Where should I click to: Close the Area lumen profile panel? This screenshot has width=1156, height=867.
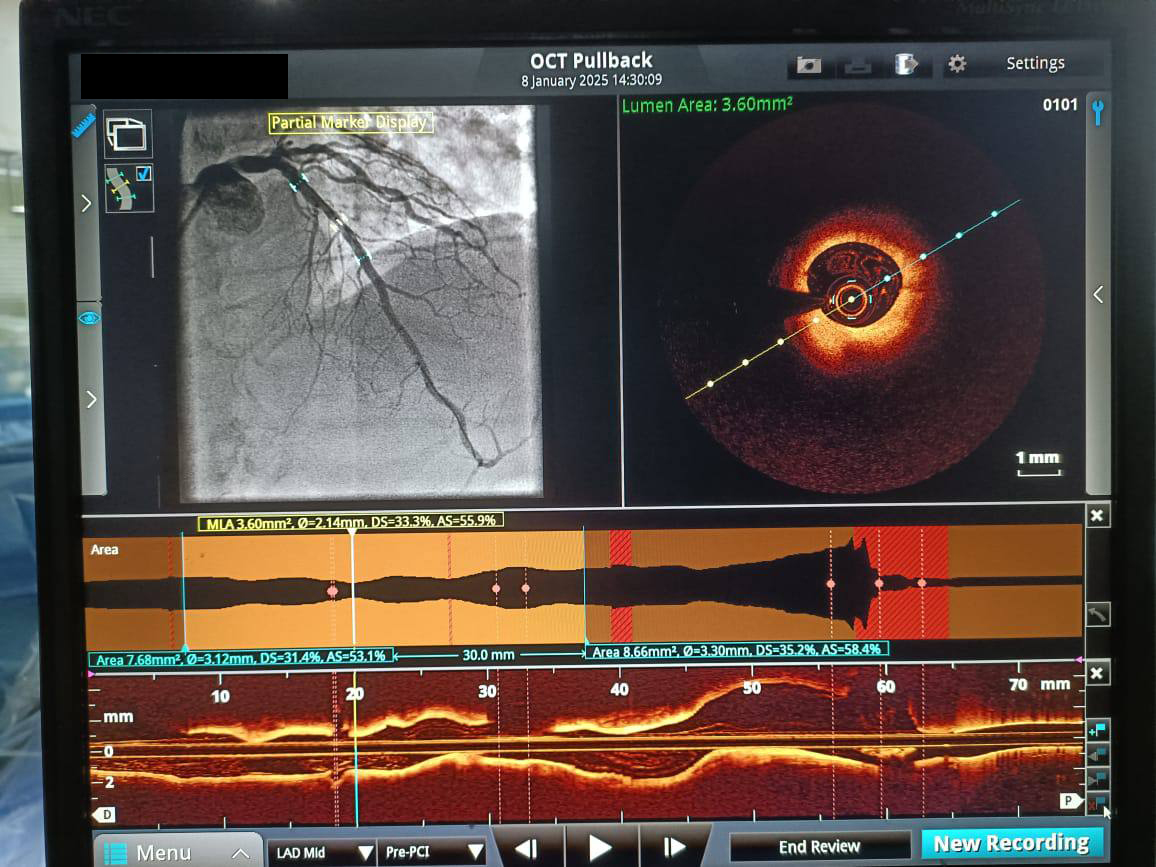tap(1097, 516)
